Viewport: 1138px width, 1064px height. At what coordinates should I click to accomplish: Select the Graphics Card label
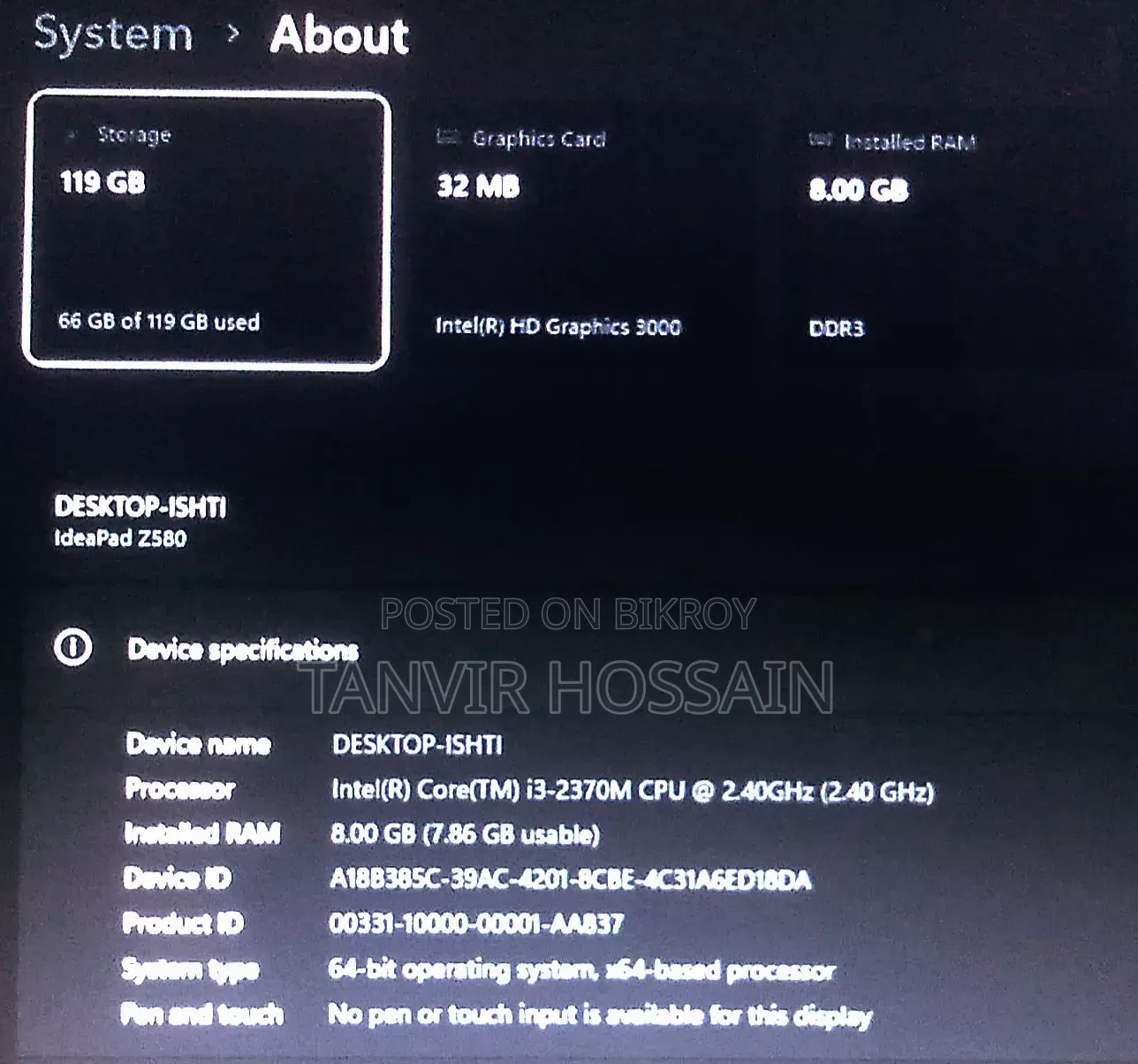coord(539,139)
